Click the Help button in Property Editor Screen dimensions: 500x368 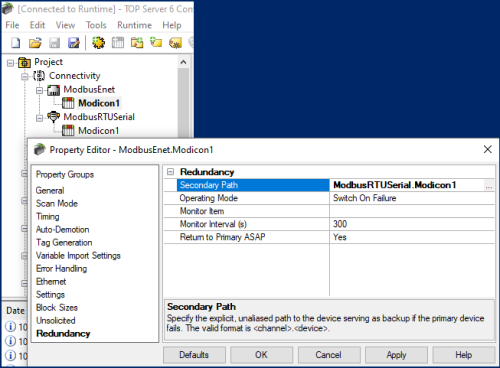[464, 355]
